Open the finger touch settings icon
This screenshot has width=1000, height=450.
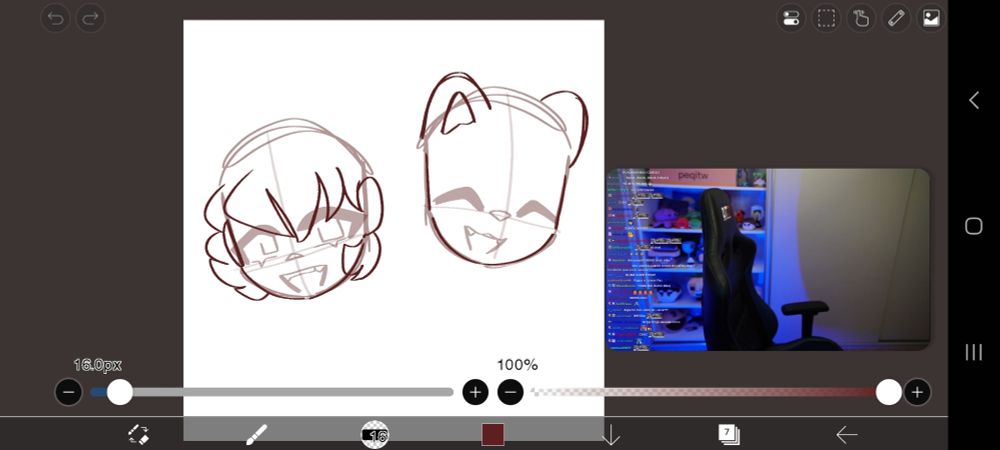pyautogui.click(x=861, y=18)
